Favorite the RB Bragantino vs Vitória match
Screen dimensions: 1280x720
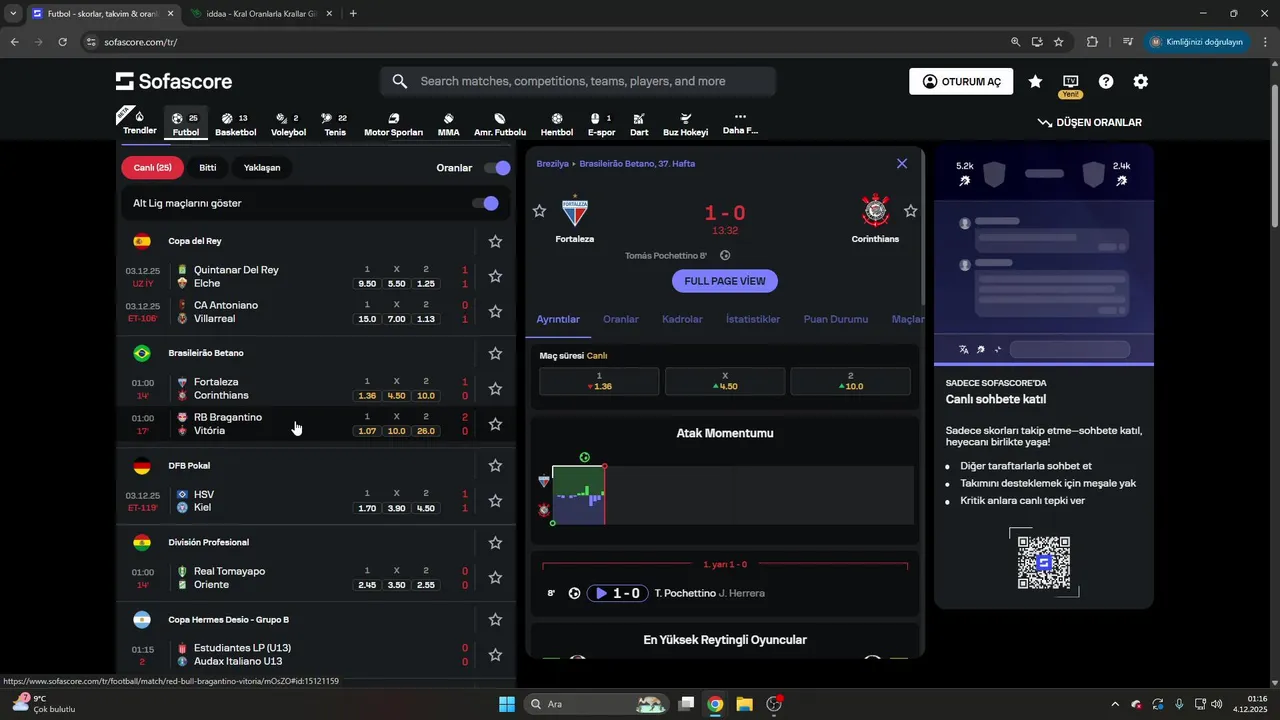pyautogui.click(x=495, y=424)
